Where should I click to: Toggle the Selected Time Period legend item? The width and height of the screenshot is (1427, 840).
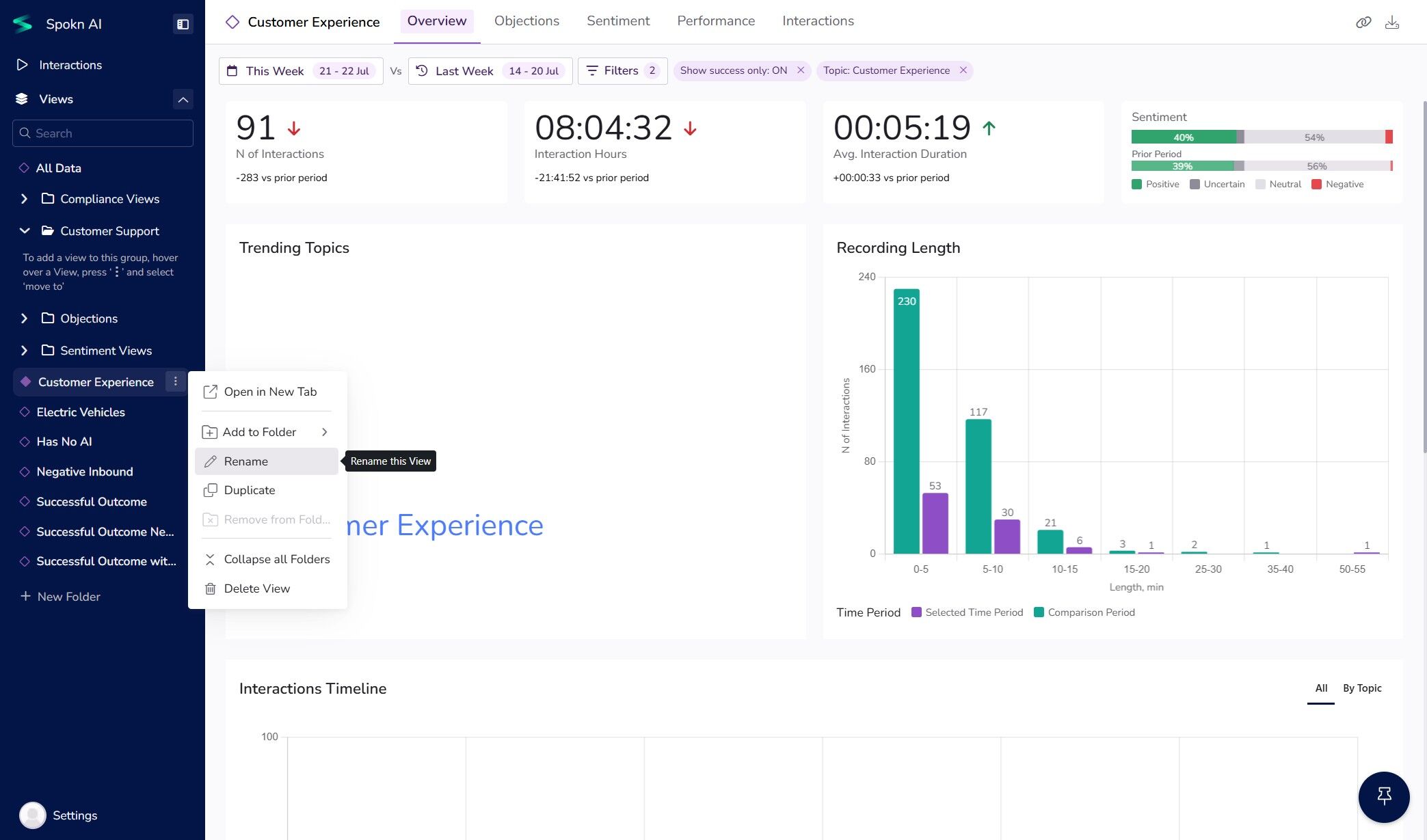click(x=967, y=612)
